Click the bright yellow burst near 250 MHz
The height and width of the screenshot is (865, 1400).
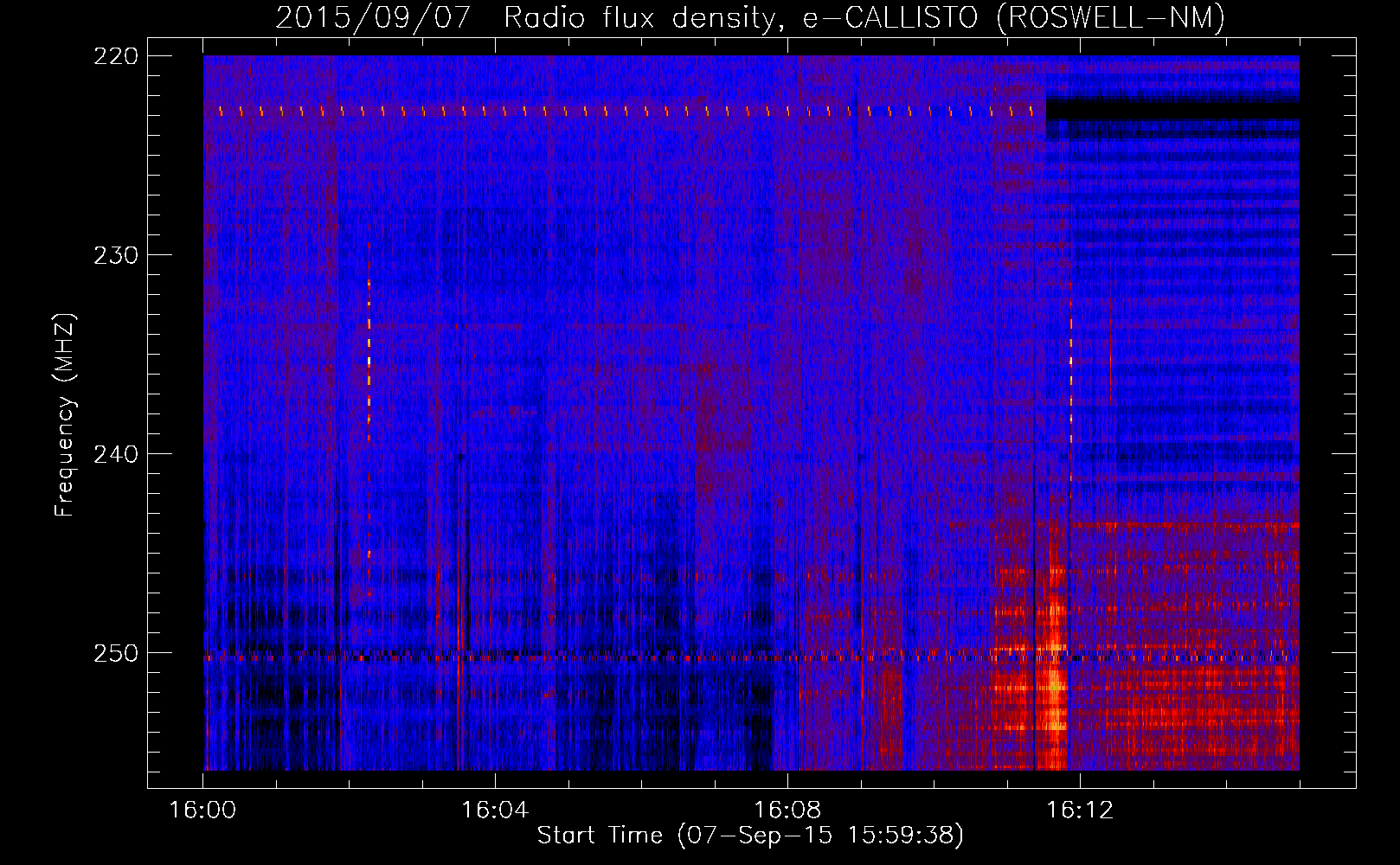click(x=1054, y=666)
